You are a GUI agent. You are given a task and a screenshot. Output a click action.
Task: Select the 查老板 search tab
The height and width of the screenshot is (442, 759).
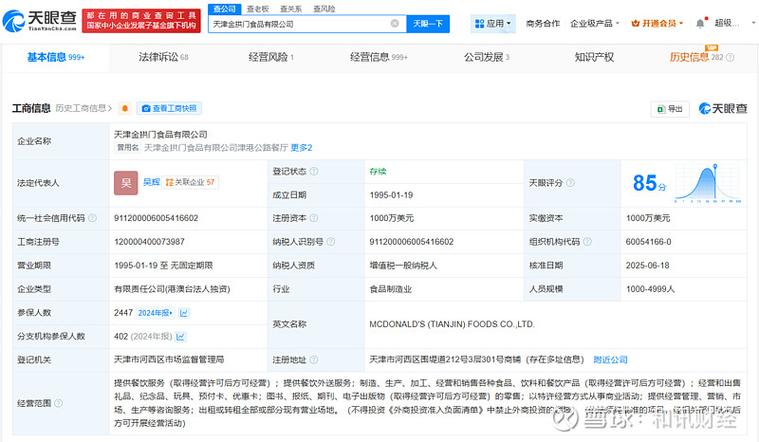258,9
